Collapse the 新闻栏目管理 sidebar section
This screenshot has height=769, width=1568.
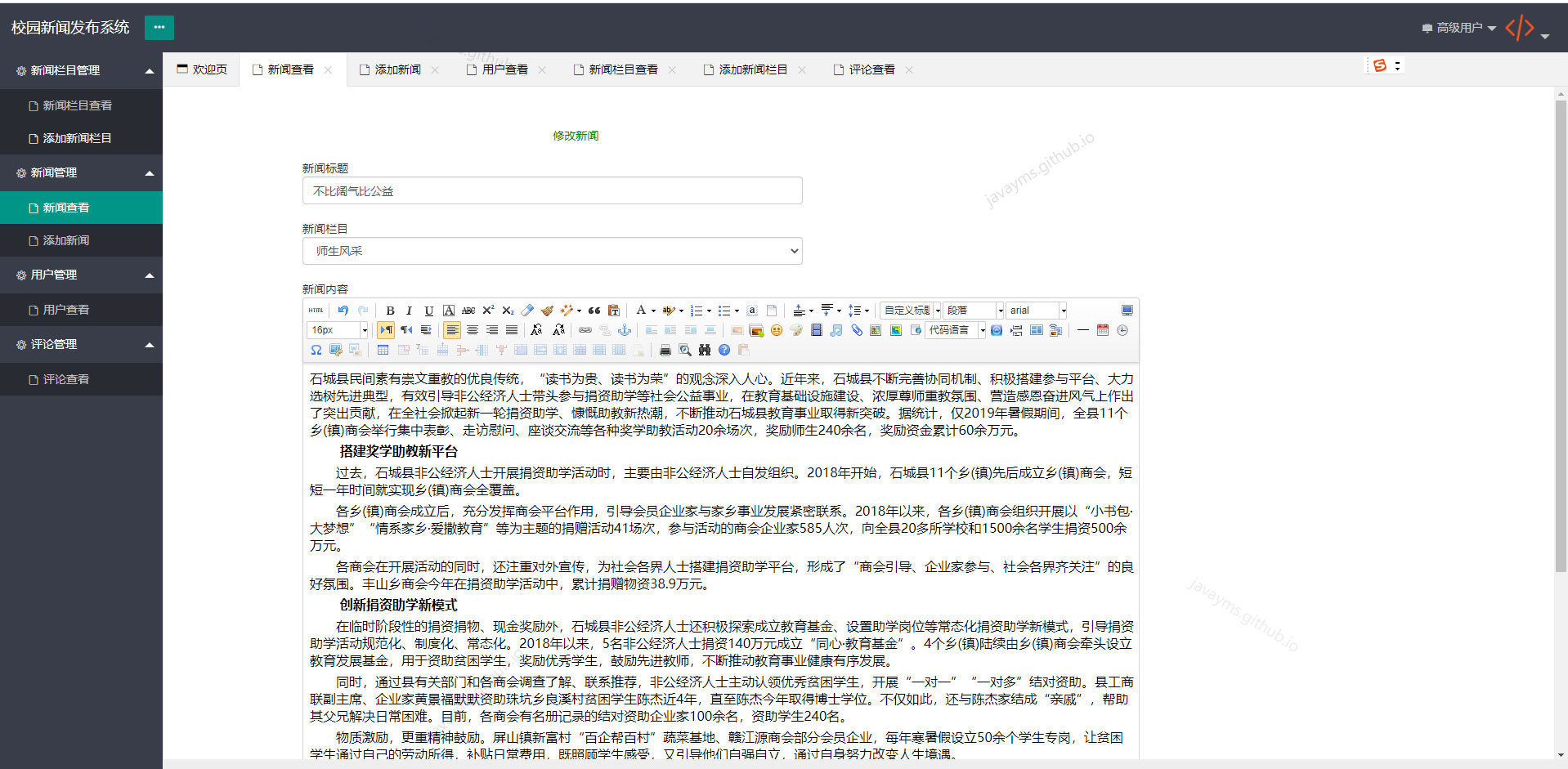(81, 70)
